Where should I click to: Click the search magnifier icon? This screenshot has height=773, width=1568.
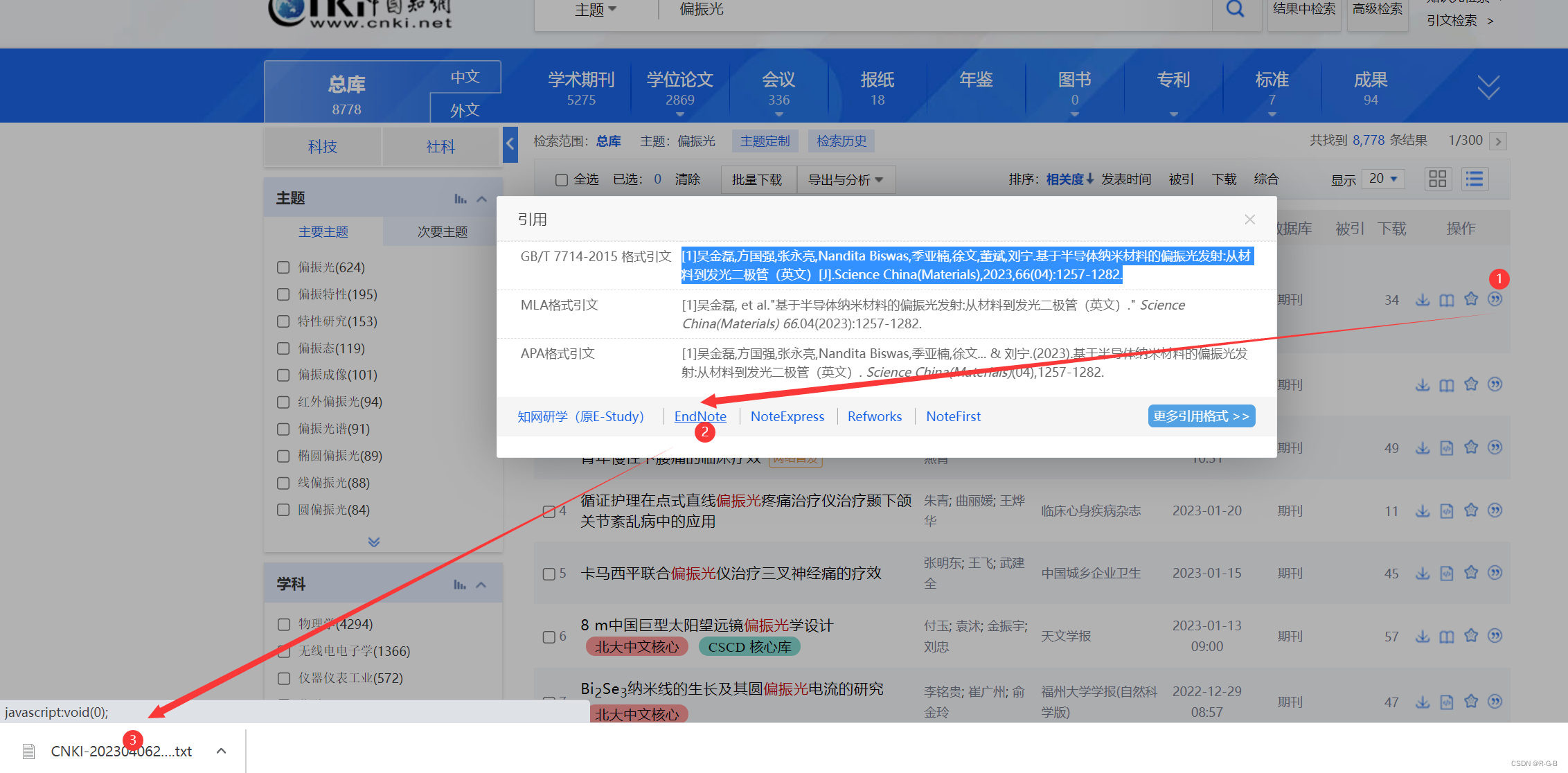[x=1235, y=9]
